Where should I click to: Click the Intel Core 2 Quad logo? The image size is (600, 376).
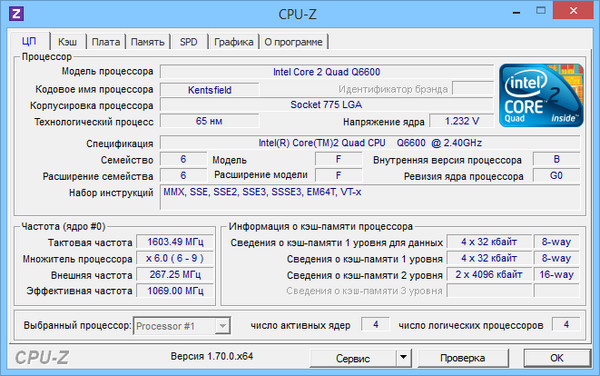point(541,95)
